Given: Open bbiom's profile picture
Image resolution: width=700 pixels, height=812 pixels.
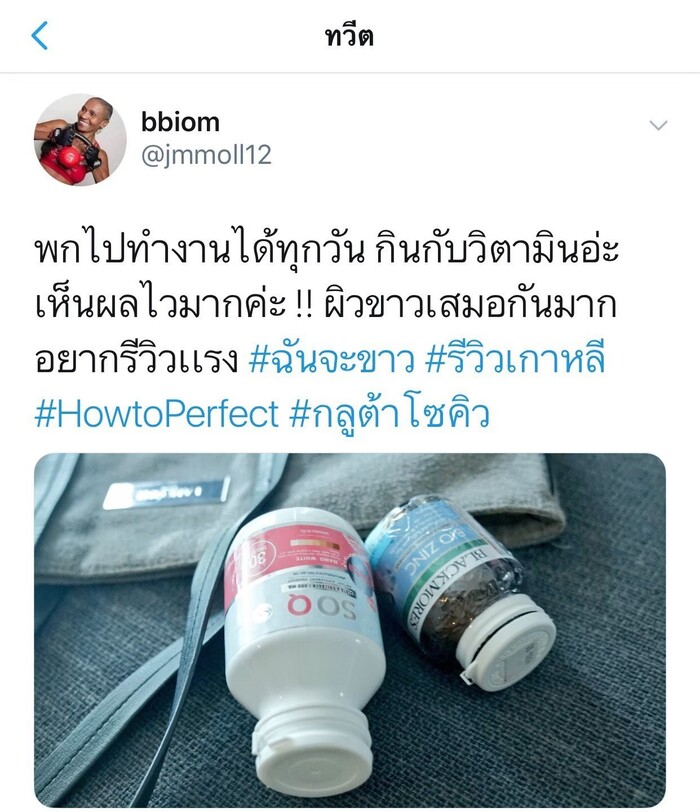Looking at the screenshot, I should 80,139.
